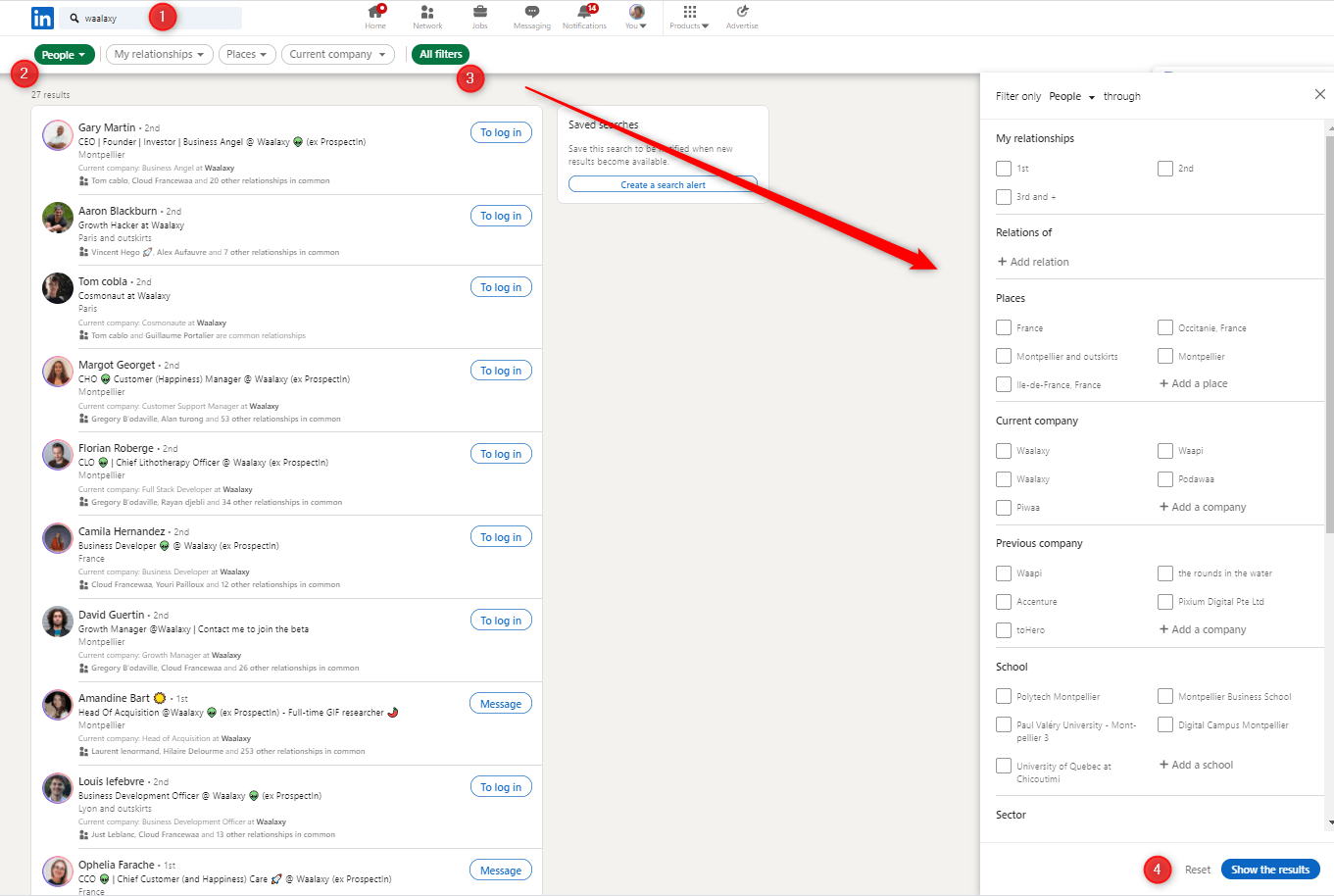Message Ophelia Farache

click(x=501, y=871)
